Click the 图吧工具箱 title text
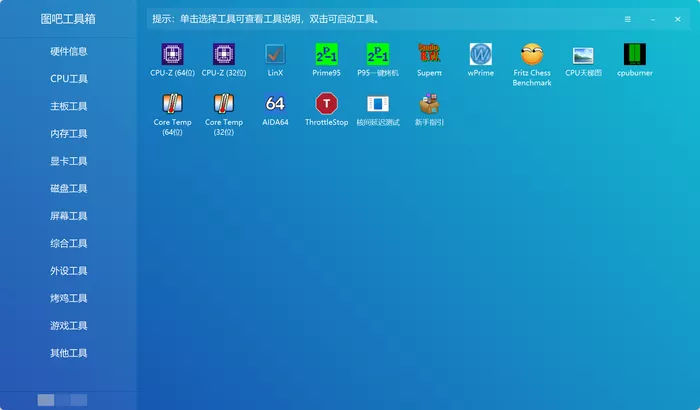 point(68,19)
